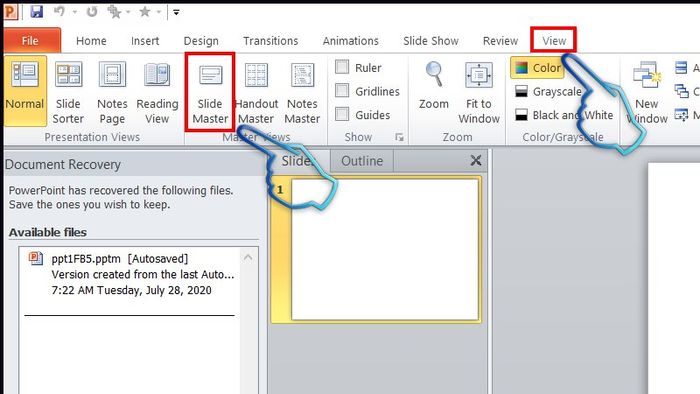Open the Undo history dropdown arrow
This screenshot has height=394, width=700.
coord(75,12)
